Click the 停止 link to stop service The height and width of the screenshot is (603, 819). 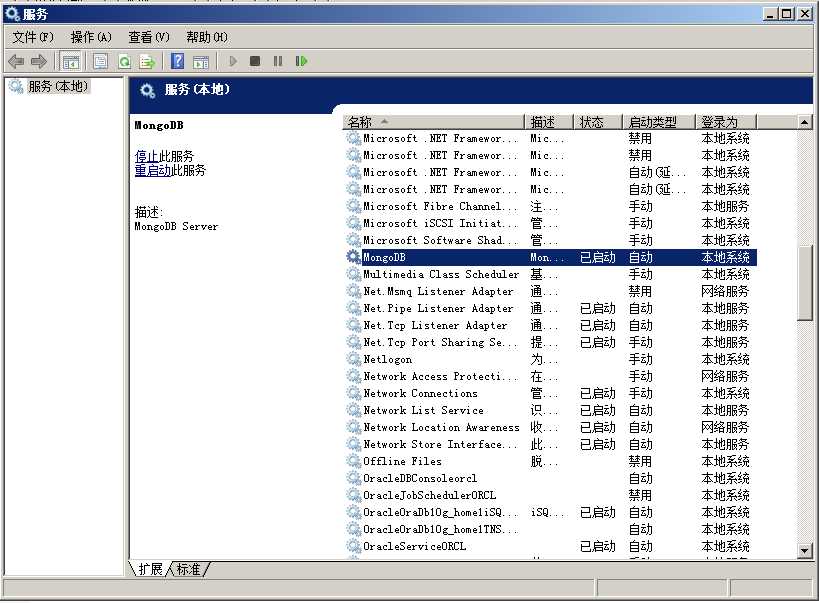pos(147,156)
